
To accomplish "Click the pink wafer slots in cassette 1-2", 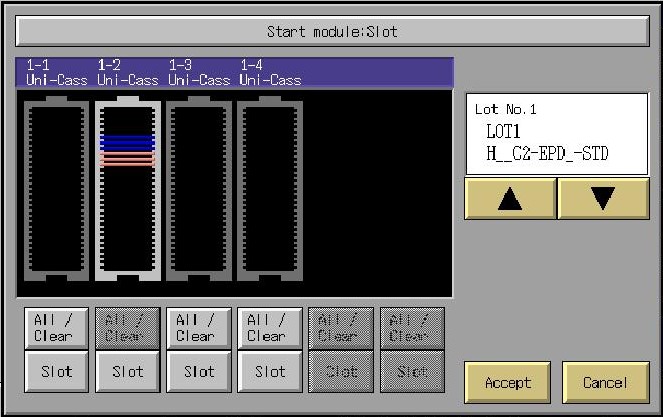I will [127, 159].
